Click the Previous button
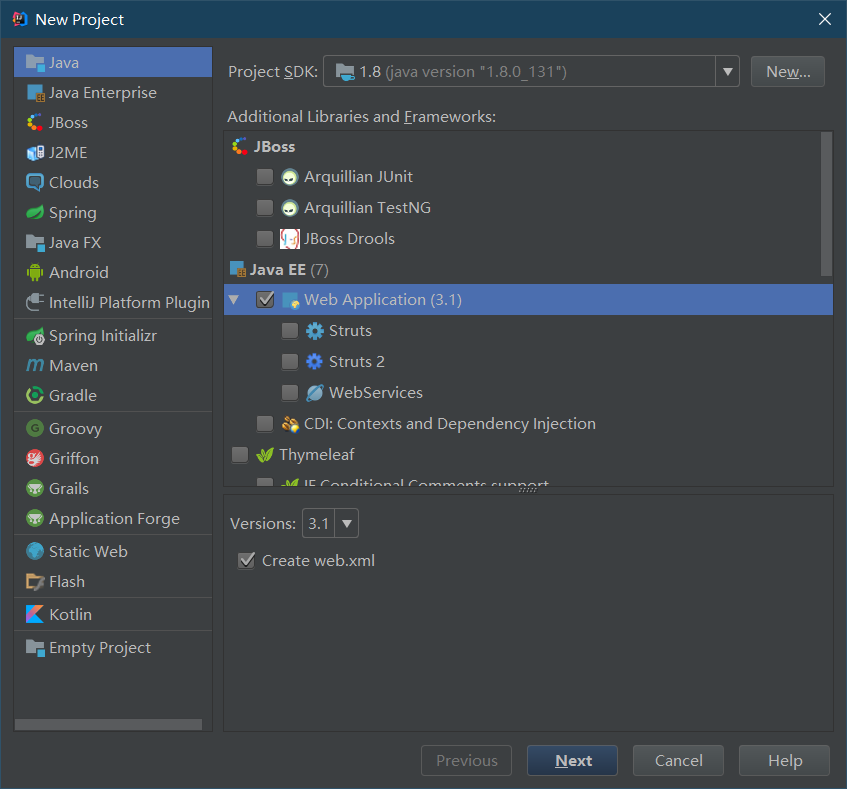The height and width of the screenshot is (789, 847). click(466, 760)
